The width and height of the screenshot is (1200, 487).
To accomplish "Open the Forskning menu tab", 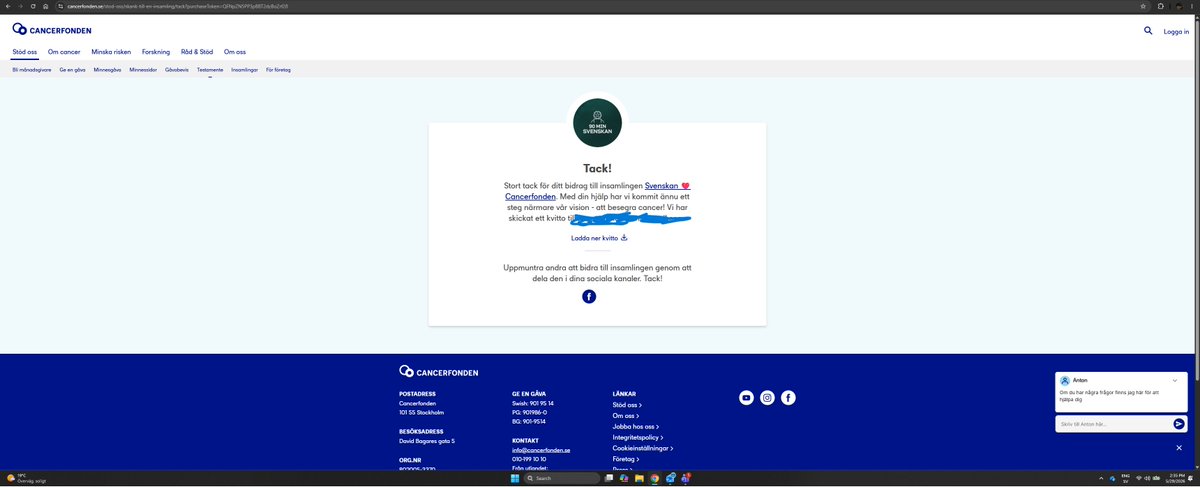I will click(157, 51).
